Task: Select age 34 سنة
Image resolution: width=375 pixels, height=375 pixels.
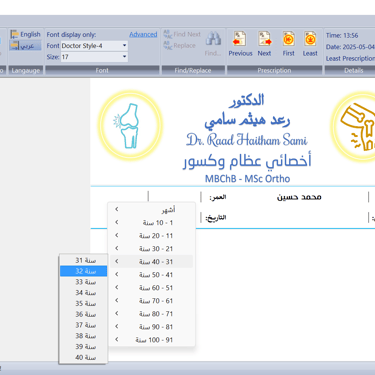Action: (83, 293)
